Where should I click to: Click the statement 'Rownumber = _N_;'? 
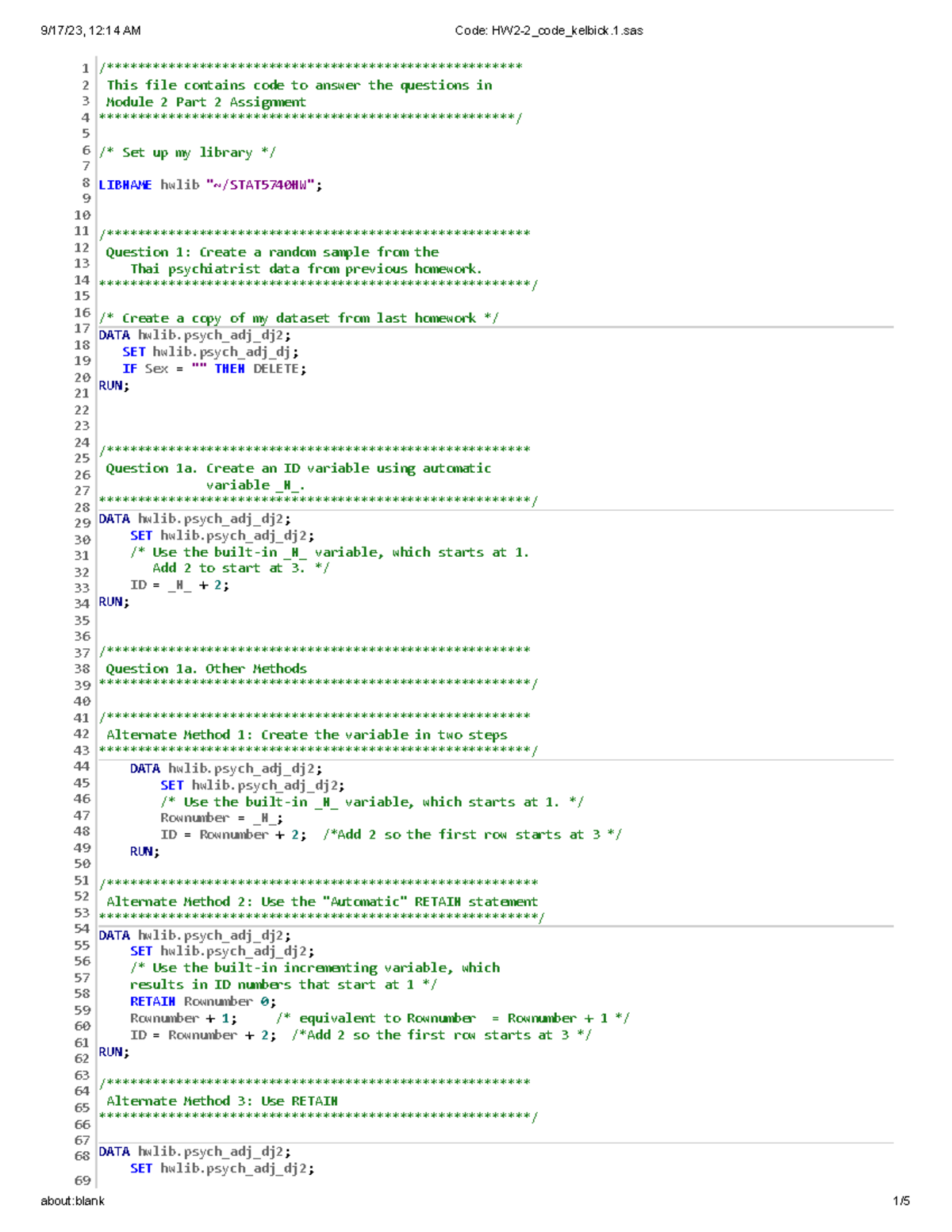(222, 818)
